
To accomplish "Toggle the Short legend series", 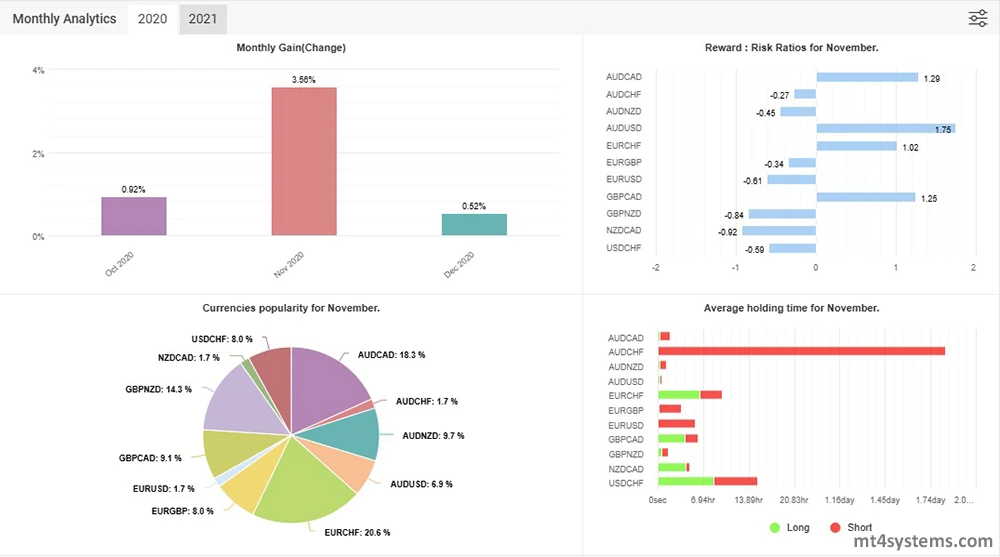I will click(x=850, y=527).
